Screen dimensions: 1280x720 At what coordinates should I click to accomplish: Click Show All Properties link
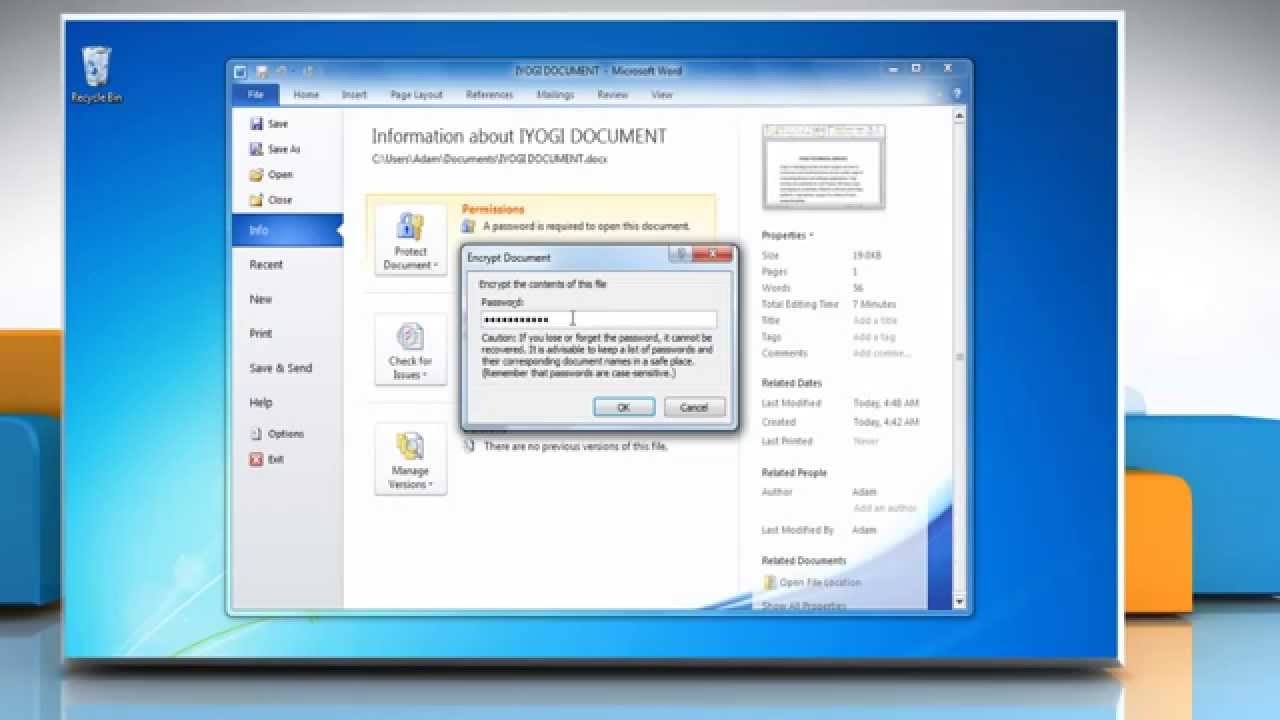pyautogui.click(x=804, y=605)
